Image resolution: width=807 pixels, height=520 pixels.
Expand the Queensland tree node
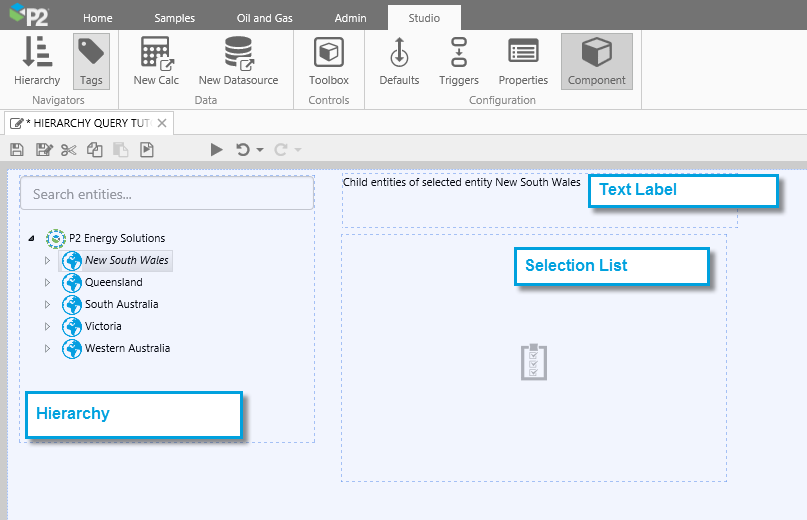pos(46,283)
